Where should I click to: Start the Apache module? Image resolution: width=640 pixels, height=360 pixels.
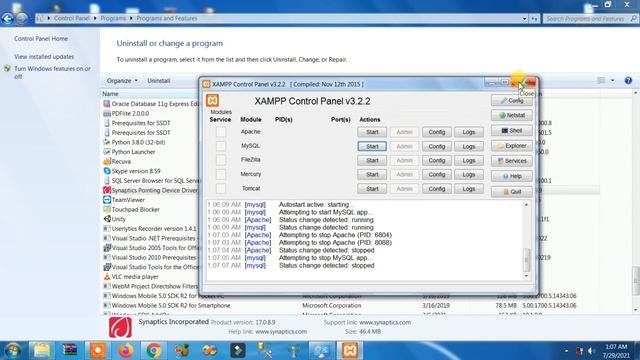pos(372,132)
